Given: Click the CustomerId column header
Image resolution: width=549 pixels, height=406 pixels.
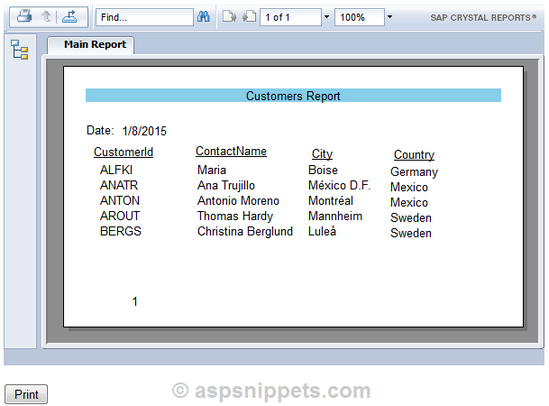Looking at the screenshot, I should (123, 152).
